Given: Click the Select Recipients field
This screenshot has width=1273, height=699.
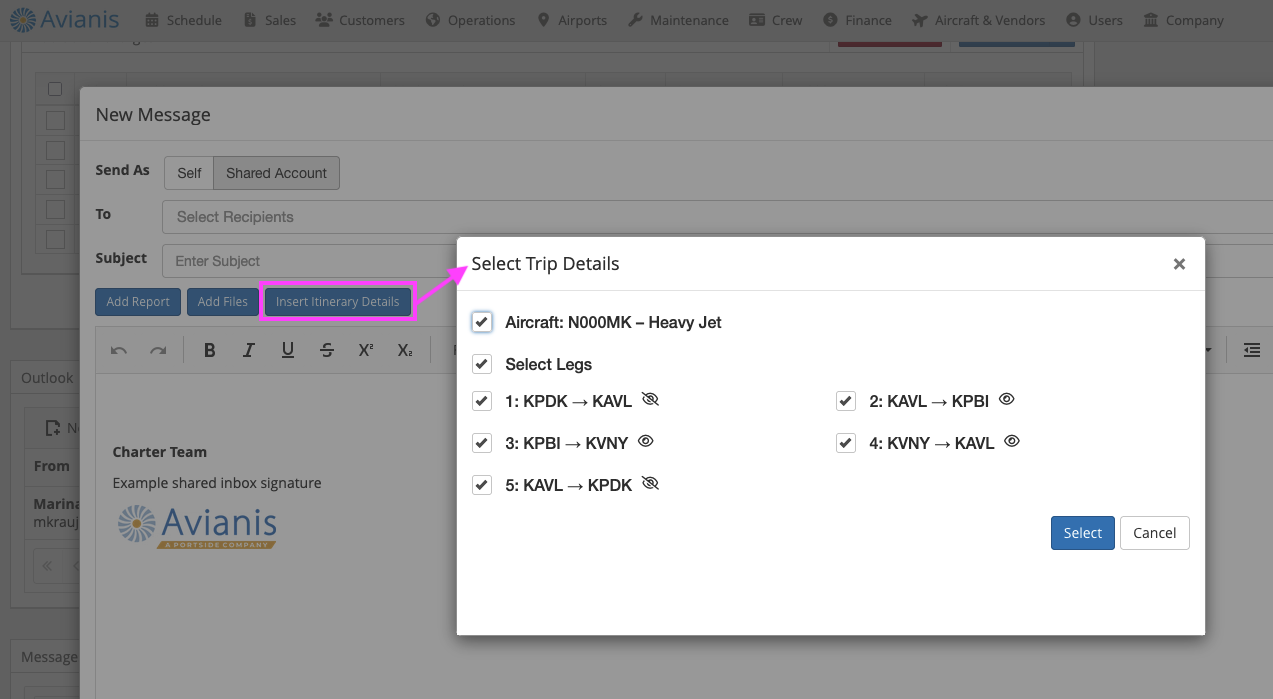Looking at the screenshot, I should pyautogui.click(x=717, y=217).
